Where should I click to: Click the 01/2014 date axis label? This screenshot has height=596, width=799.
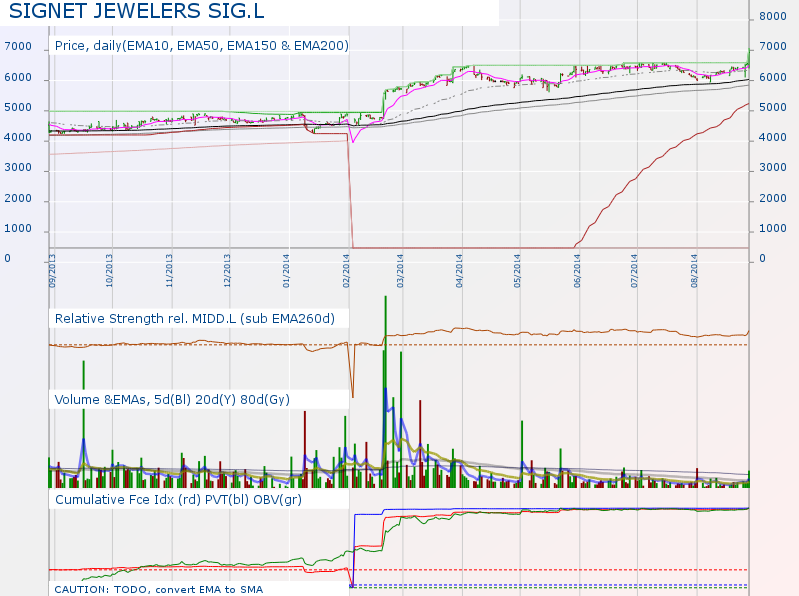[286, 271]
